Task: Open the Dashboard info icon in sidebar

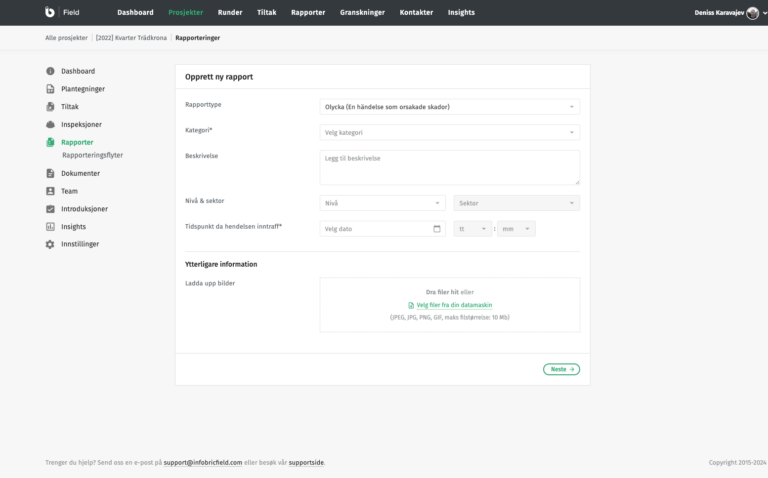Action: pos(50,71)
